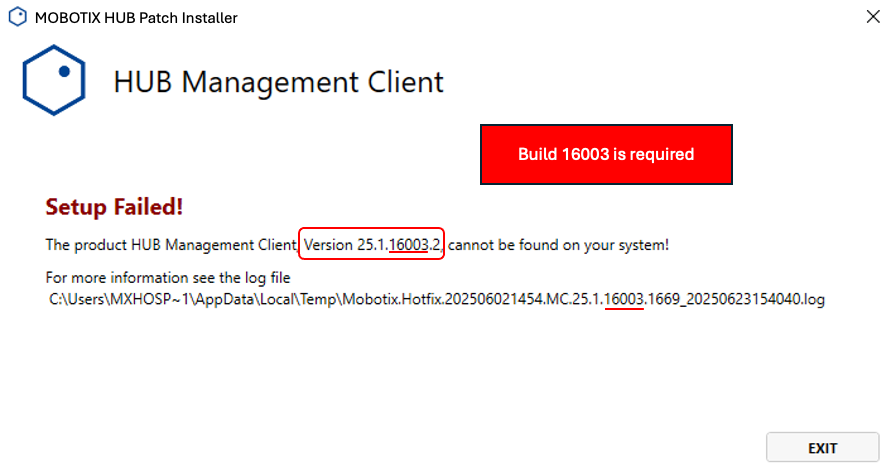Click the EXIT button
The image size is (891, 469).
pyautogui.click(x=822, y=448)
